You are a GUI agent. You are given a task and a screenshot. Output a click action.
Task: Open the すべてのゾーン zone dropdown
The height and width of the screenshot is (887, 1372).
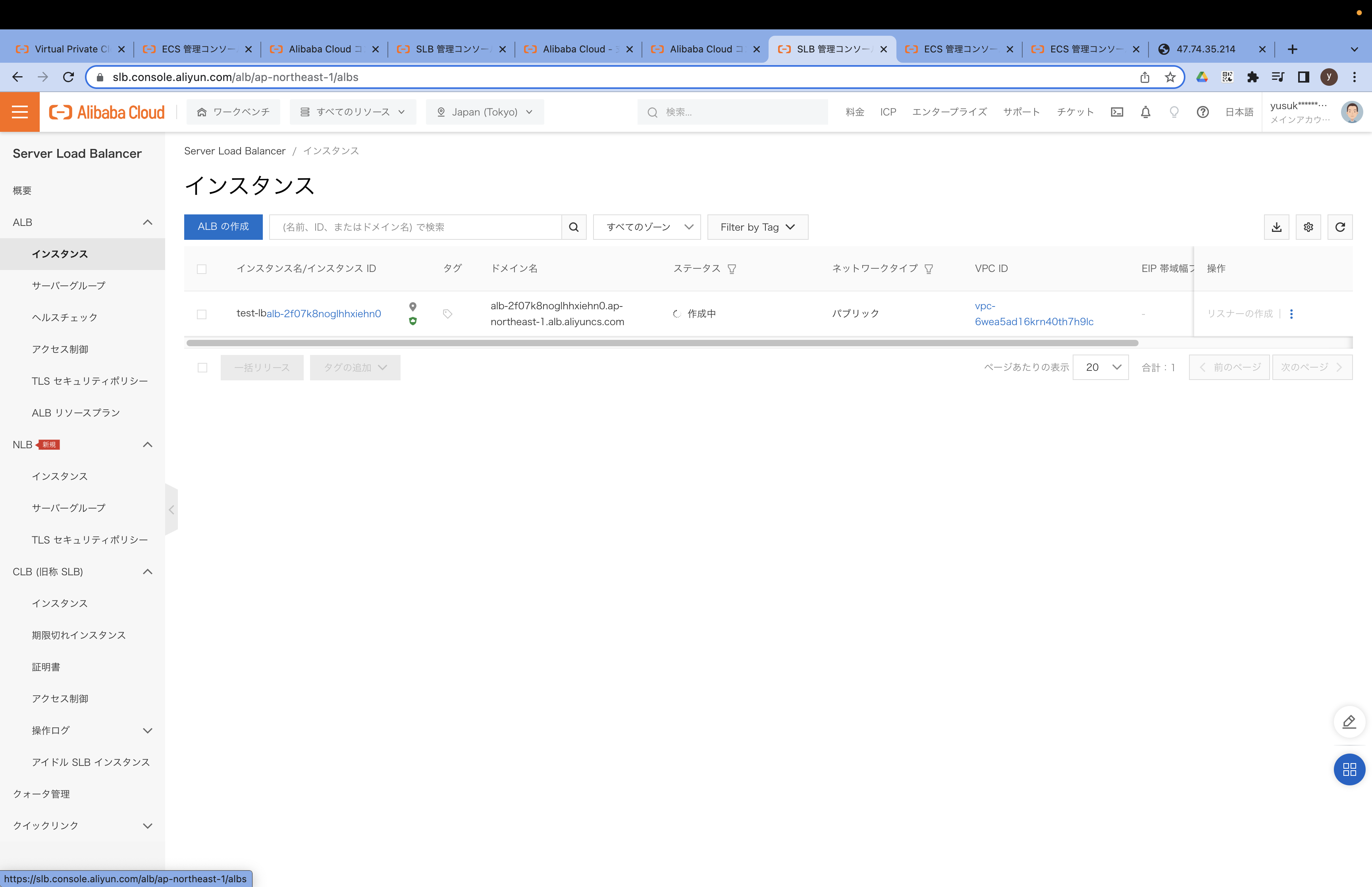tap(647, 227)
